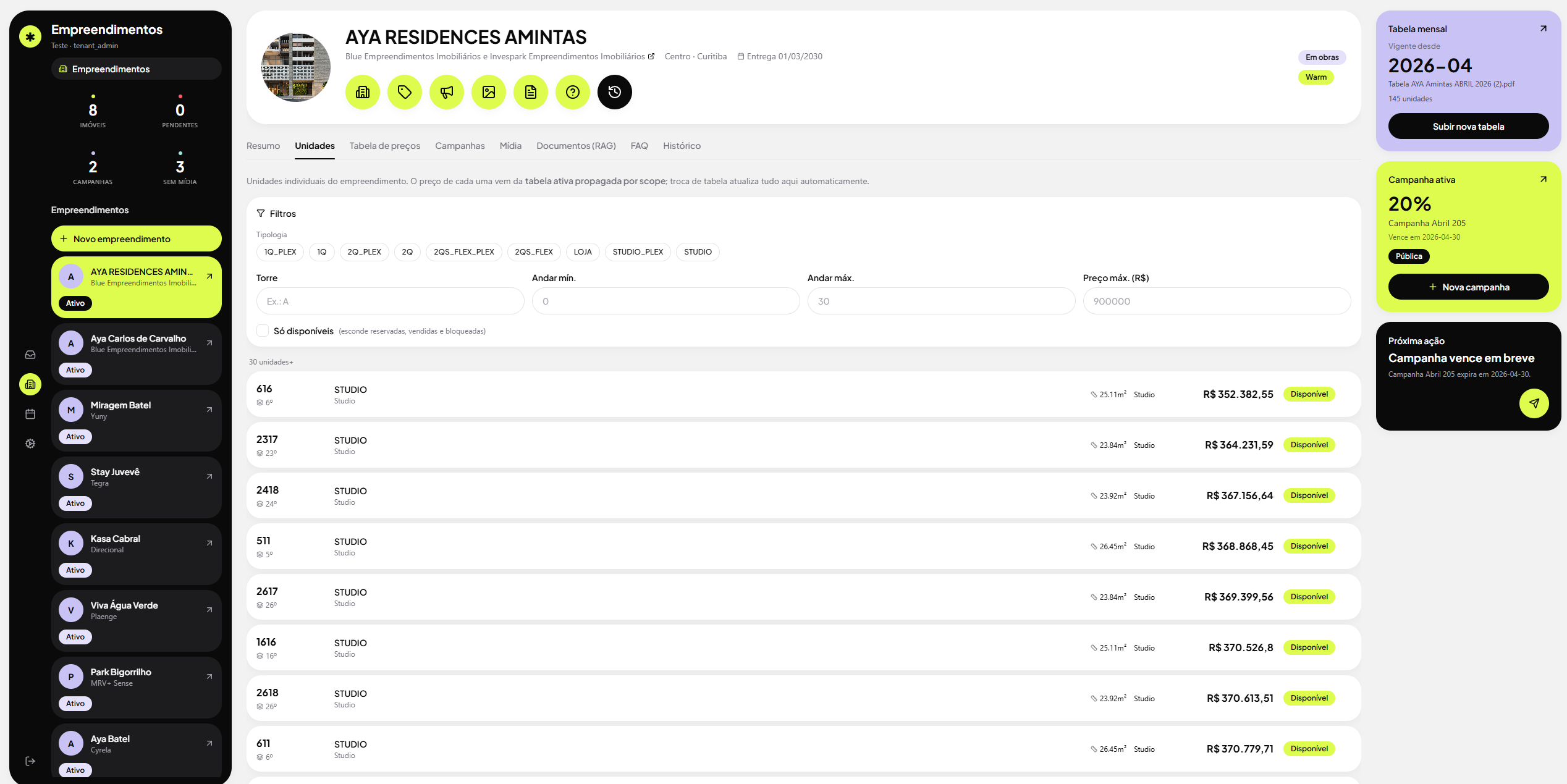1567x784 pixels.
Task: Click the document file icon
Action: [531, 92]
